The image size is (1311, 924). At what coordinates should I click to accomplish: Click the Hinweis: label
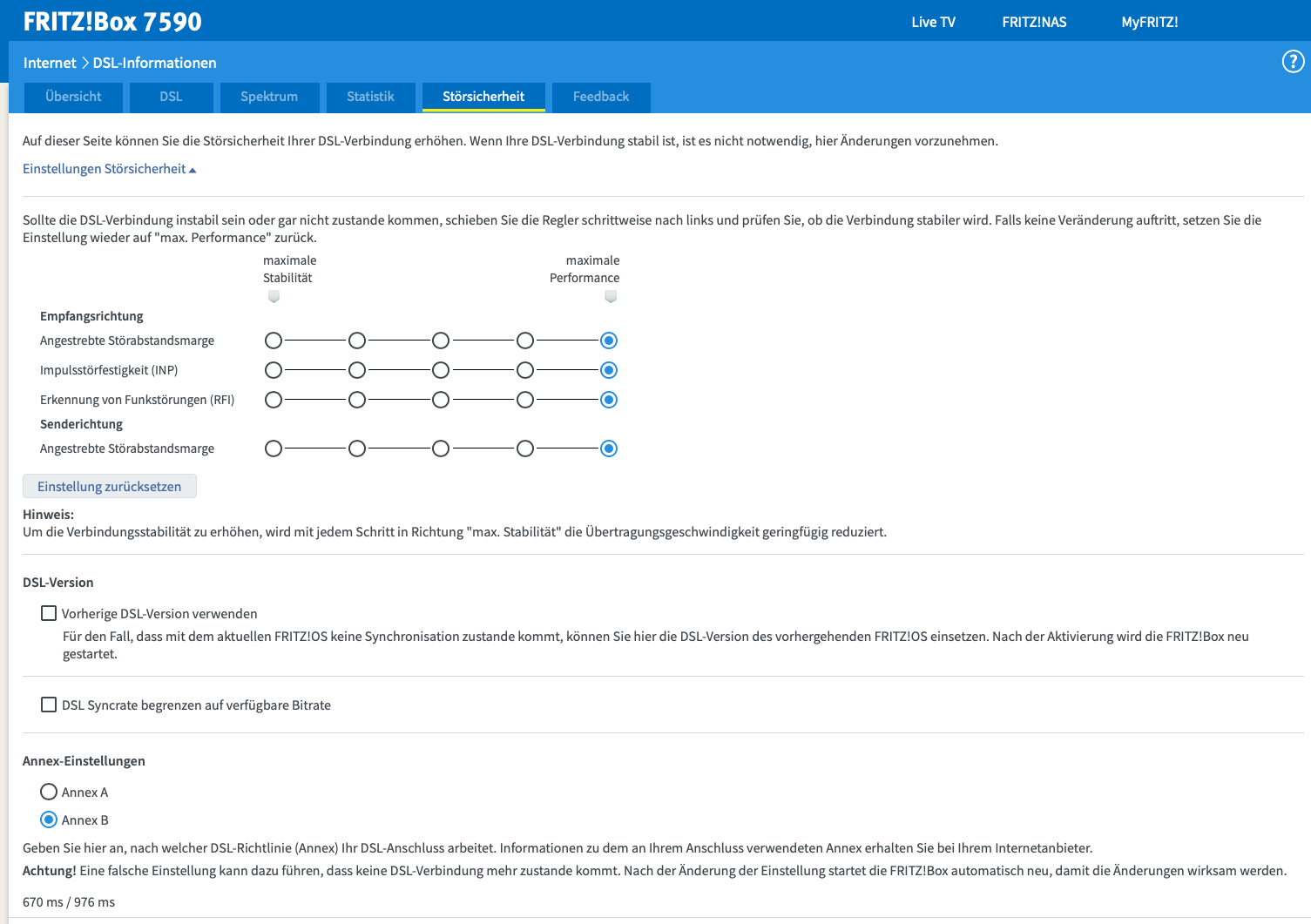pyautogui.click(x=48, y=515)
